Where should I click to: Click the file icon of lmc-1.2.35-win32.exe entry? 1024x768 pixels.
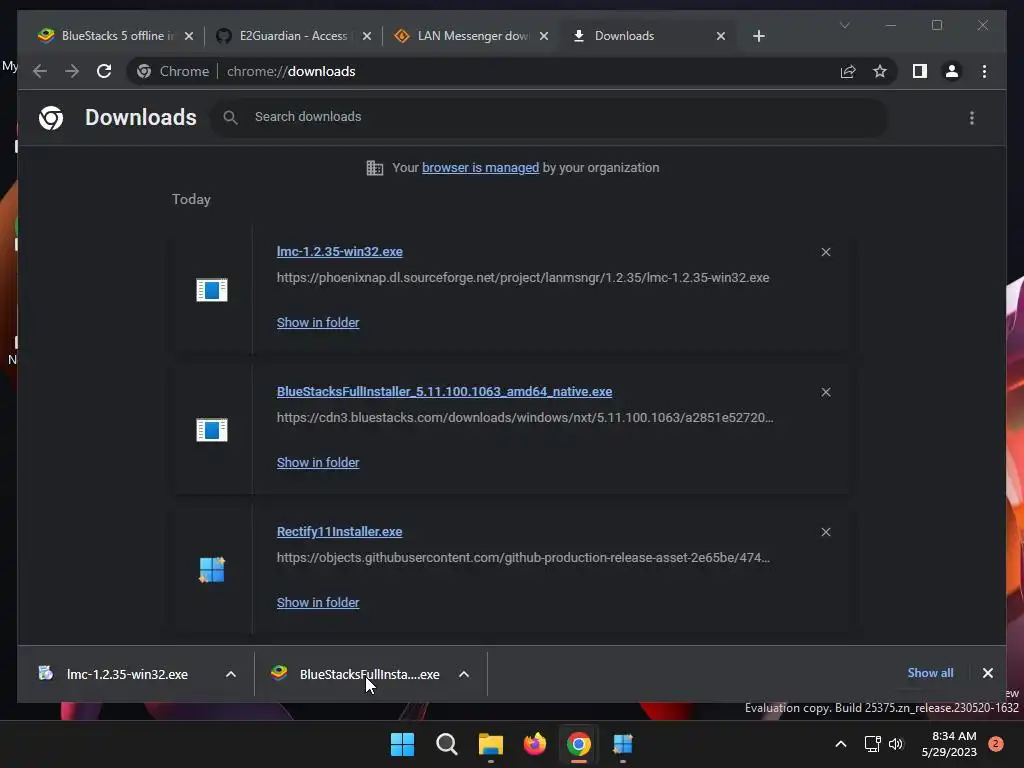(x=212, y=289)
